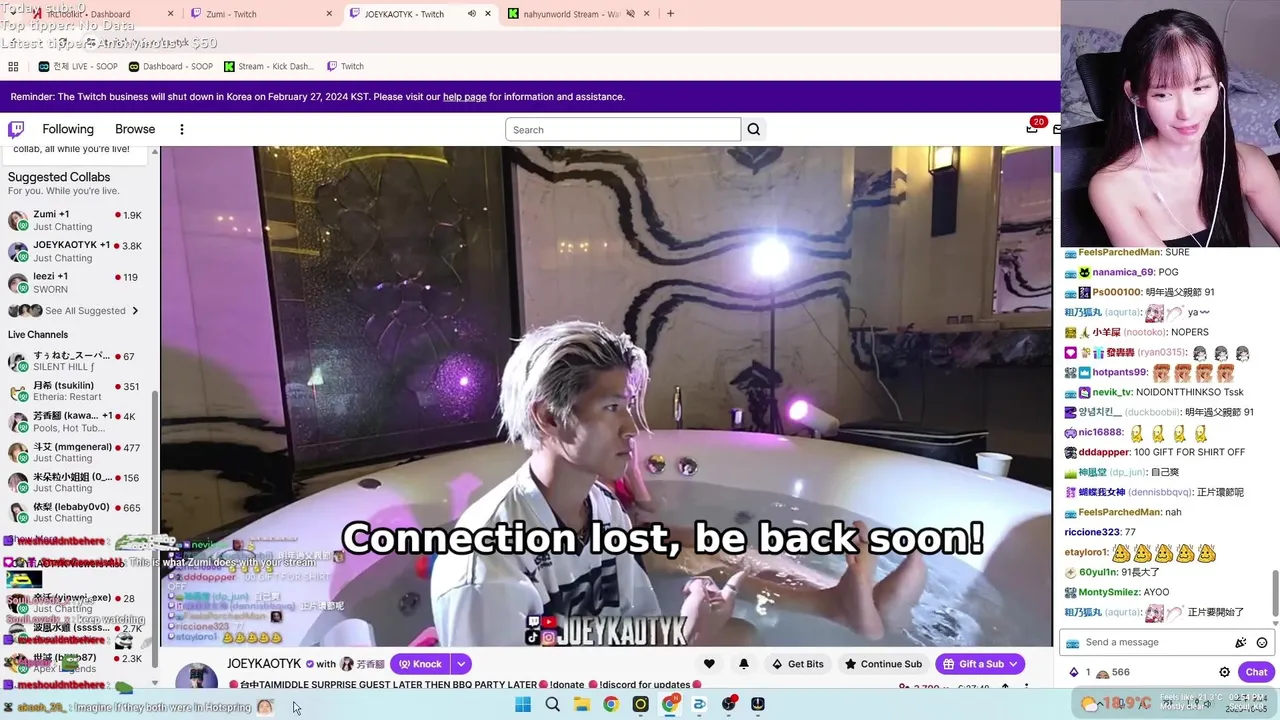The image size is (1280, 720).
Task: Click the Bits balance icon below chat
Action: click(x=1074, y=672)
